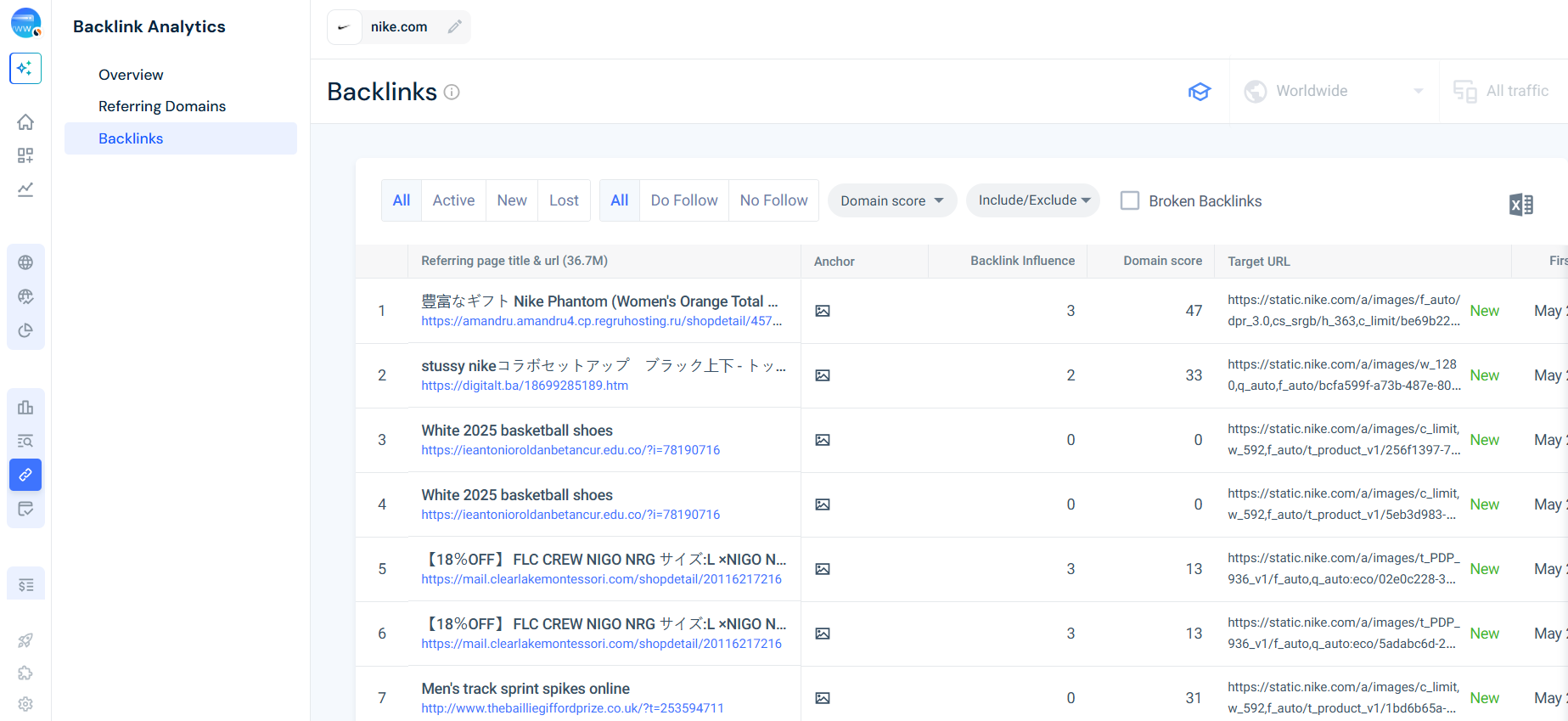
Task: Open the pie chart sidebar icon
Action: click(25, 330)
